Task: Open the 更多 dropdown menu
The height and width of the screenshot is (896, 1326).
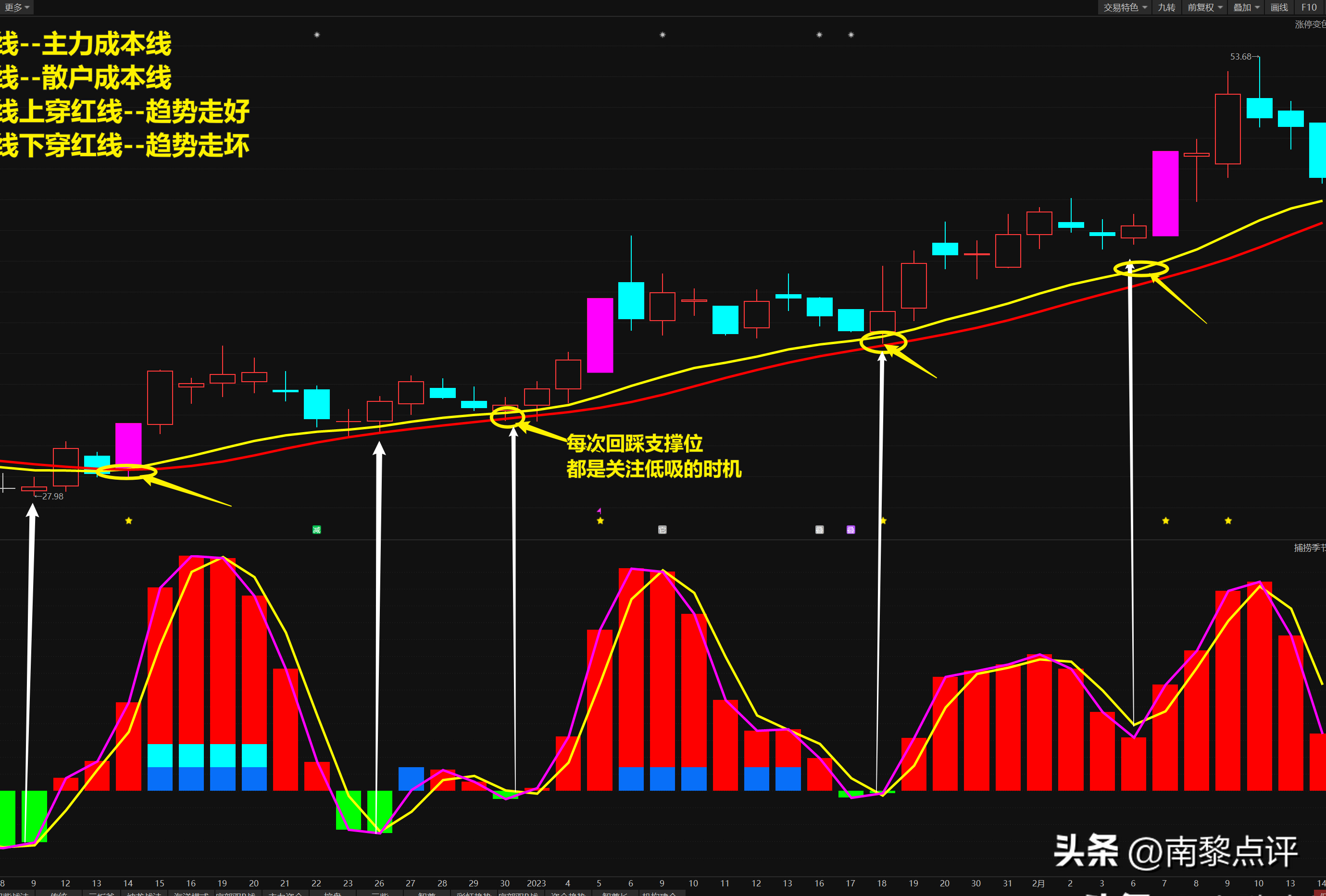Action: (x=16, y=7)
